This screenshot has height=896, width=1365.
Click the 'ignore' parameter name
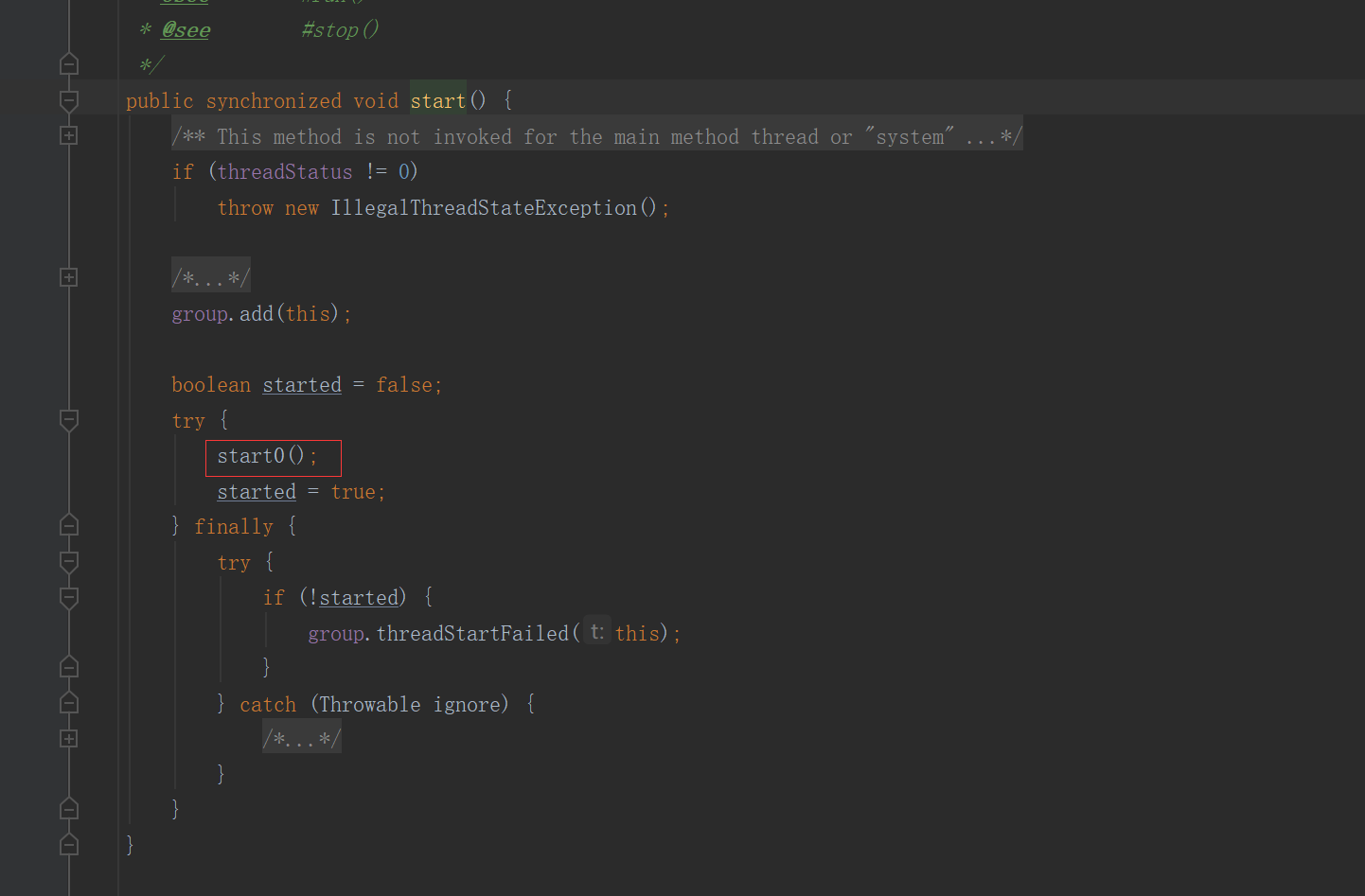pos(467,704)
